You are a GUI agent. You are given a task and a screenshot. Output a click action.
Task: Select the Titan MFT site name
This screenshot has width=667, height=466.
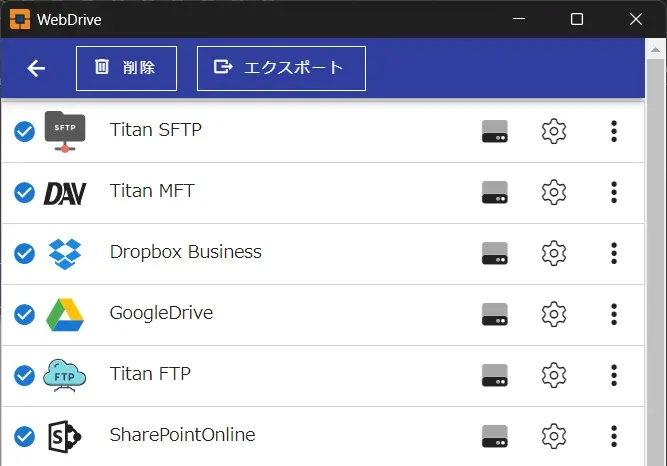151,191
